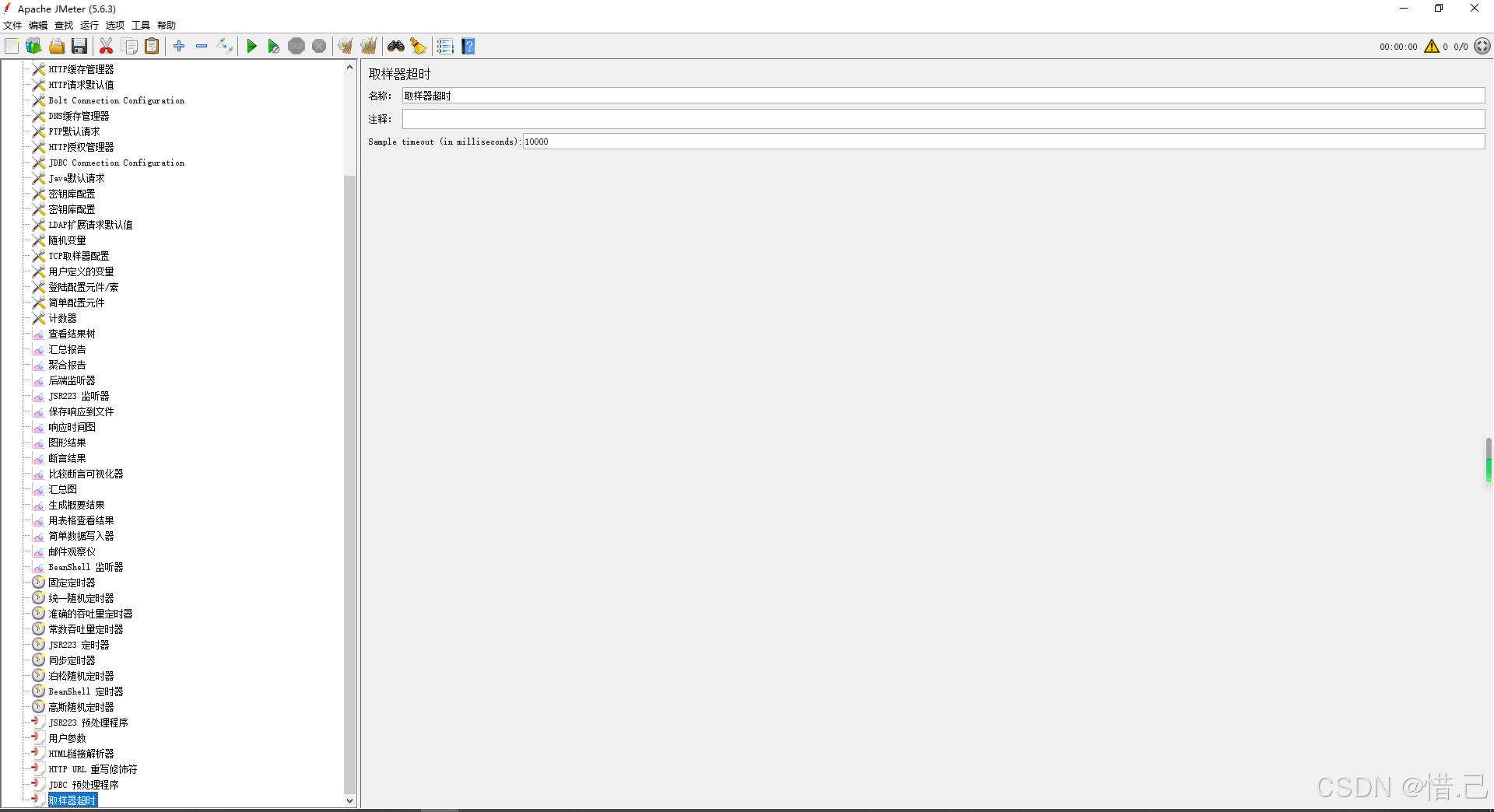Screen dimensions: 1494x812
Task: Select 随机变量 tree node
Action: pyautogui.click(x=67, y=240)
